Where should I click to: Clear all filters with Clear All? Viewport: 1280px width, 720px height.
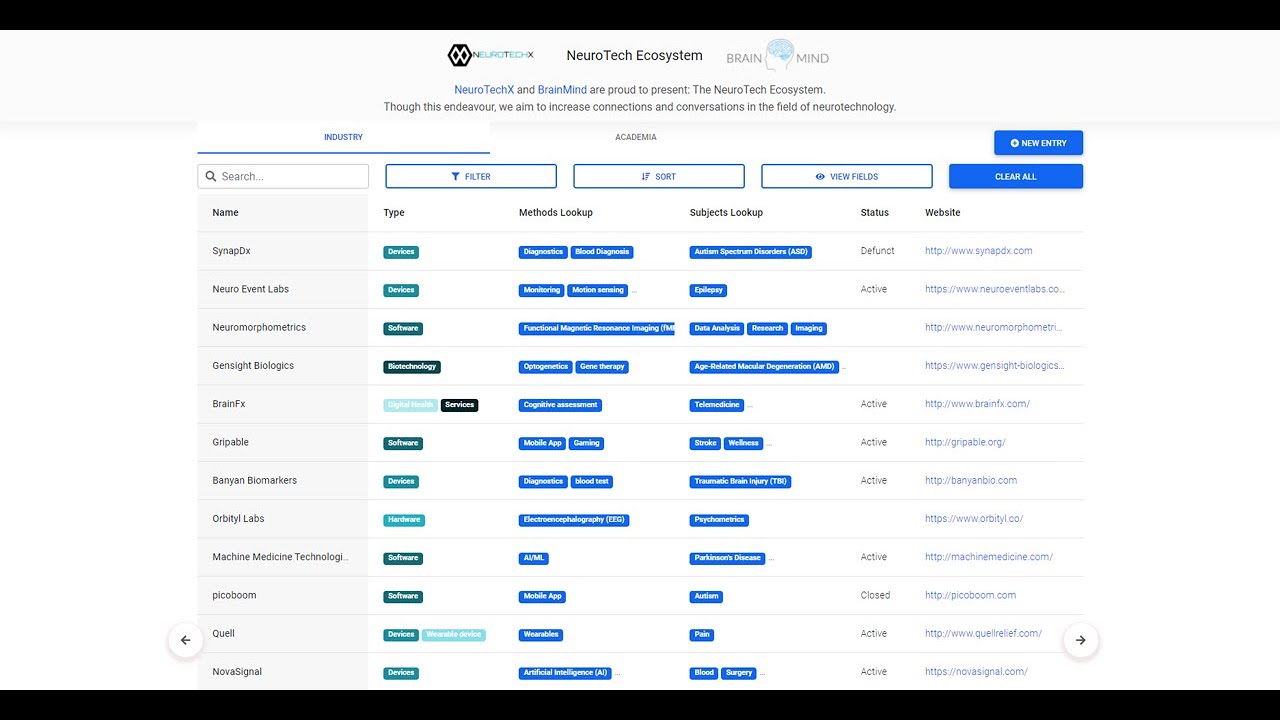point(1016,176)
